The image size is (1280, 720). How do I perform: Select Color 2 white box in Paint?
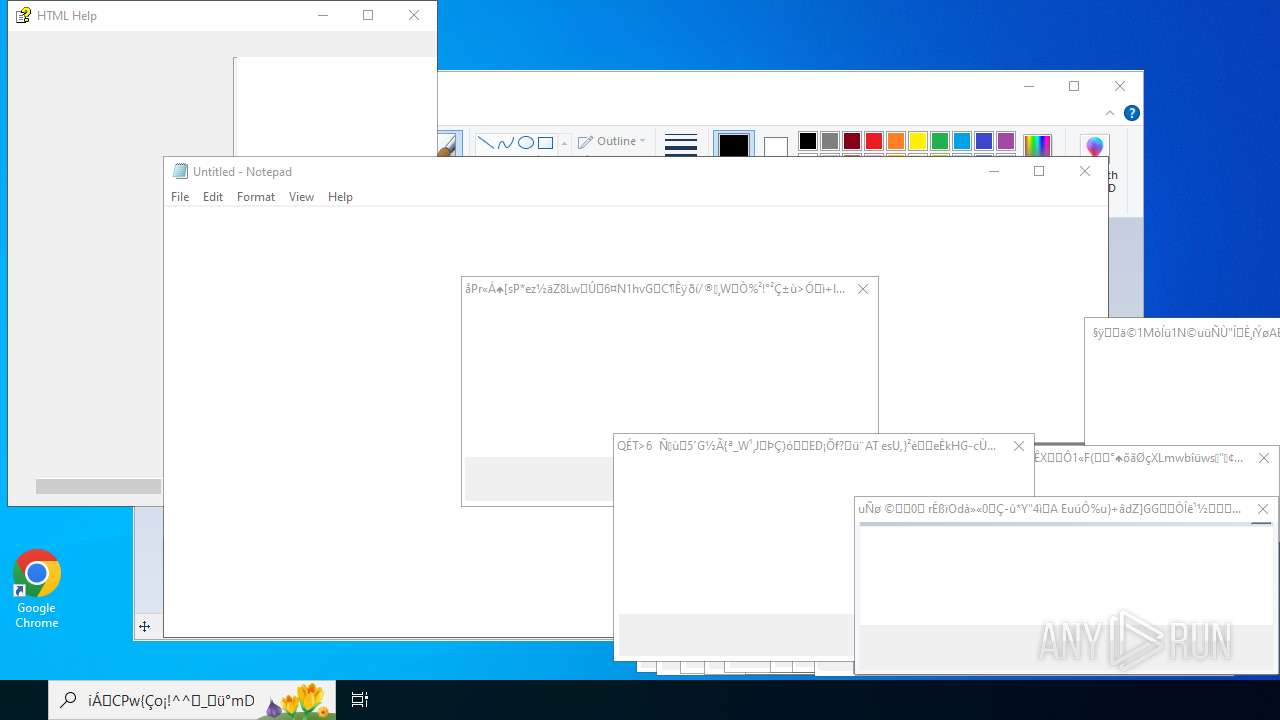click(776, 147)
